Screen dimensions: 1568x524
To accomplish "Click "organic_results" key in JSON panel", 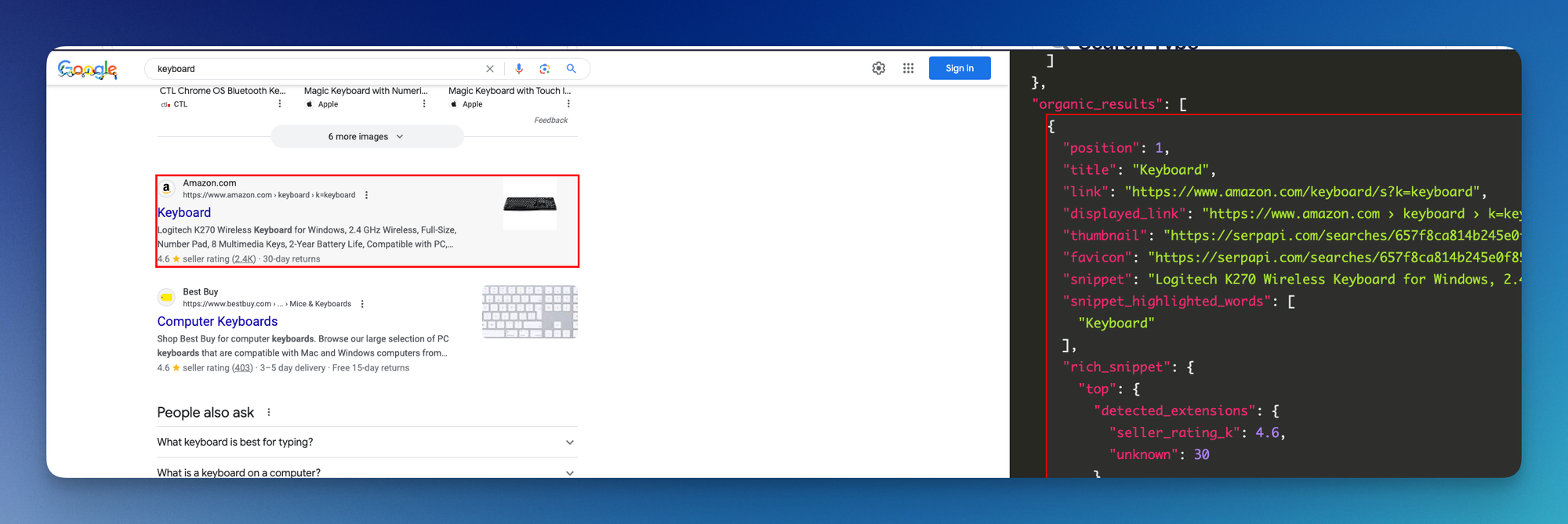I will click(x=1098, y=104).
